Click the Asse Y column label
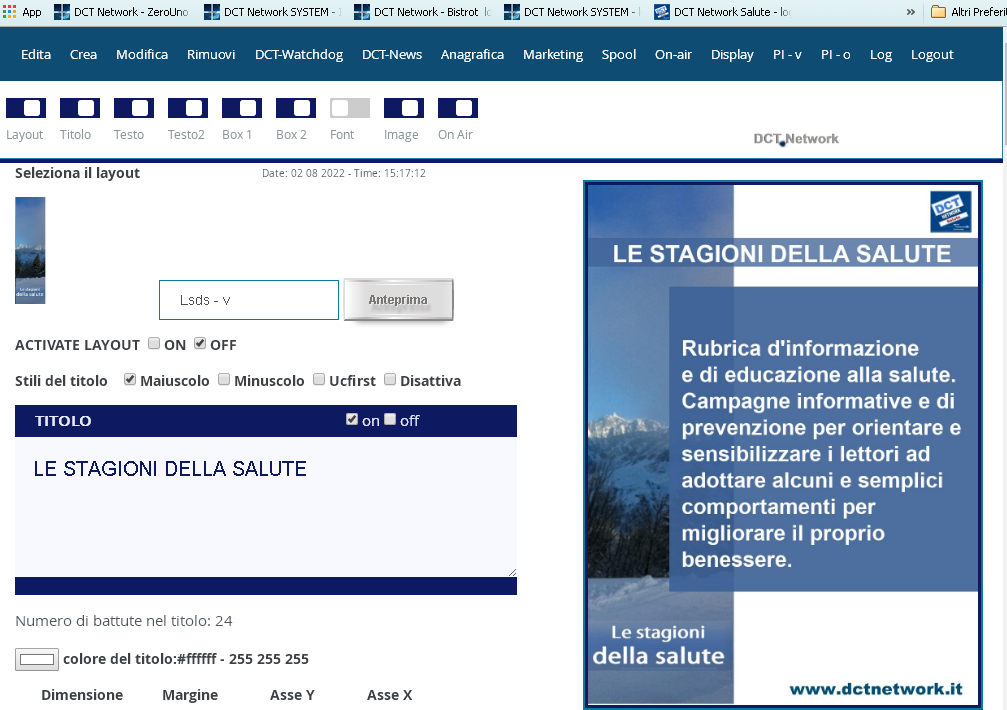 [x=292, y=695]
